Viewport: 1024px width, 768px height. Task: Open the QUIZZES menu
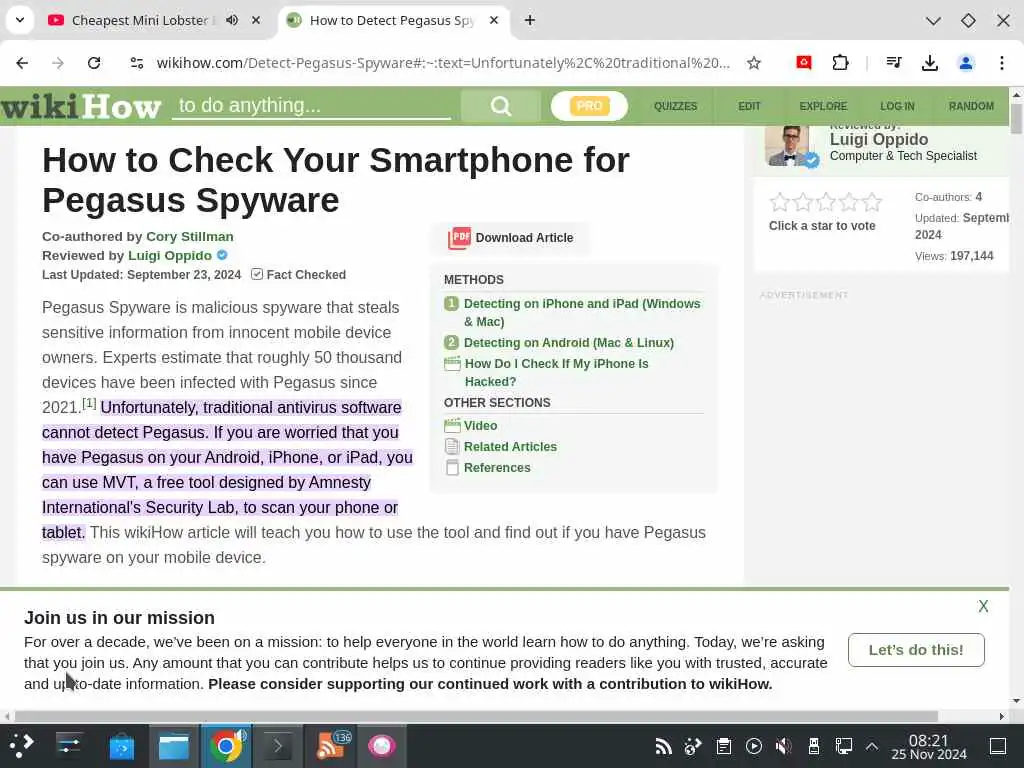tap(675, 106)
